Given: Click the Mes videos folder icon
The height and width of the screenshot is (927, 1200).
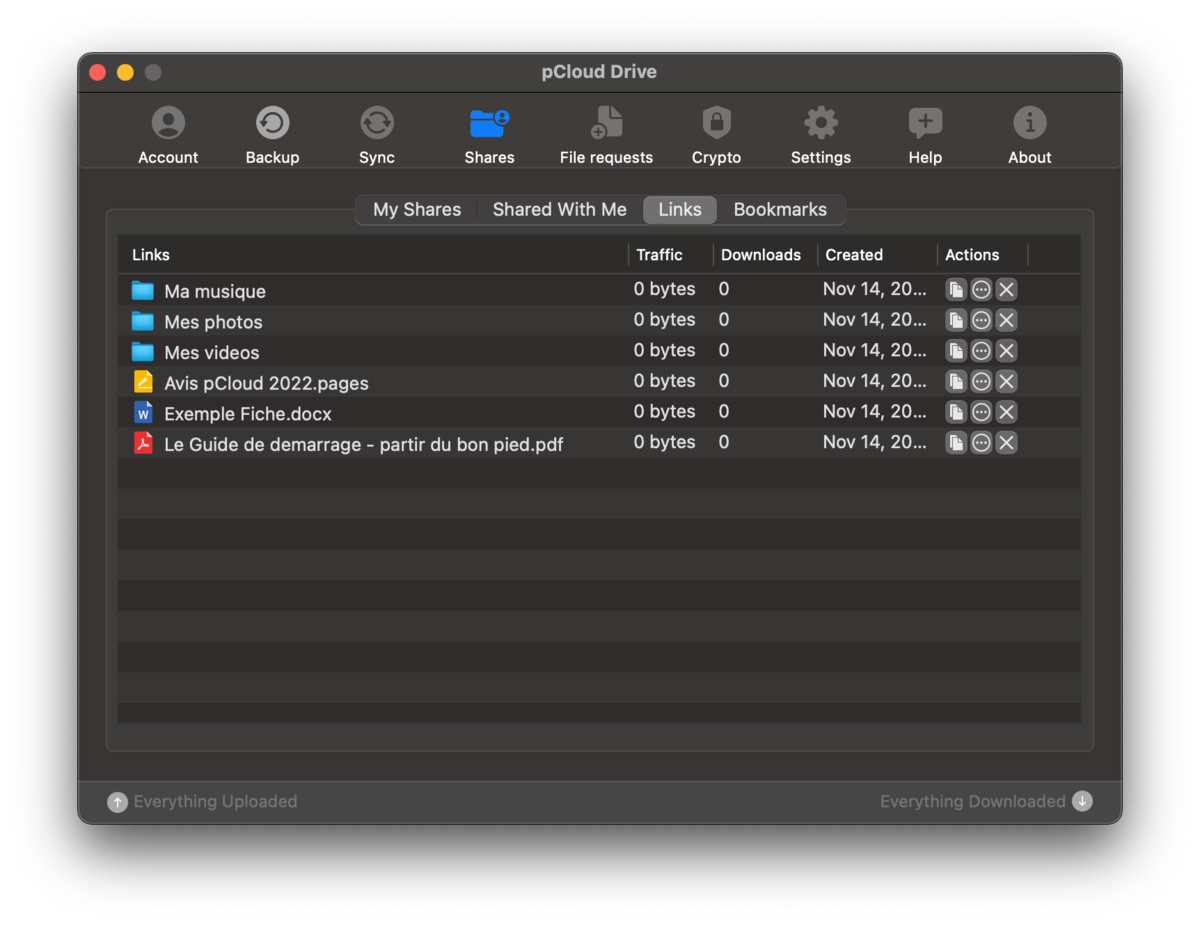Looking at the screenshot, I should 143,352.
